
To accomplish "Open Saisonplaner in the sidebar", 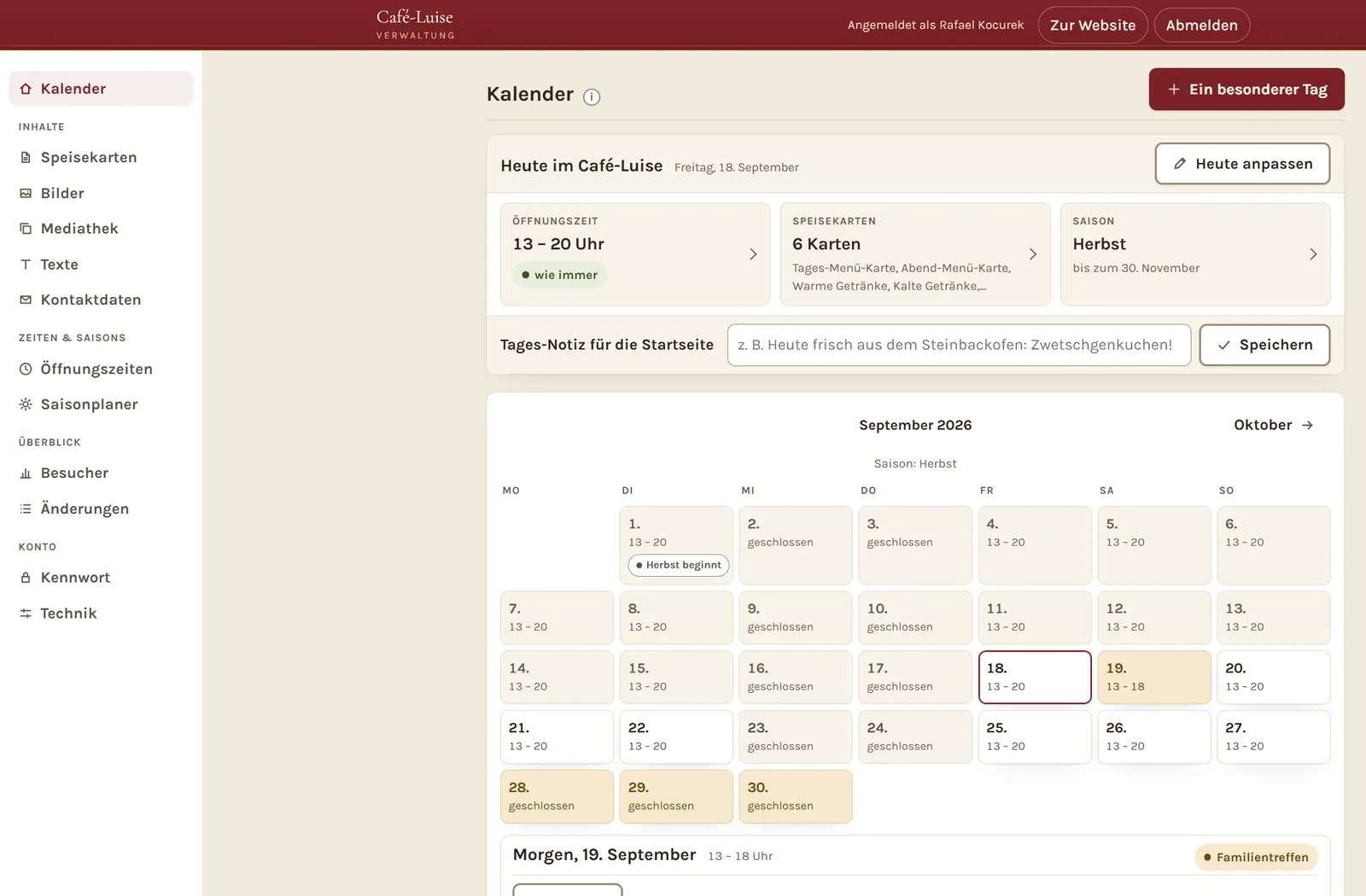I will pyautogui.click(x=101, y=404).
